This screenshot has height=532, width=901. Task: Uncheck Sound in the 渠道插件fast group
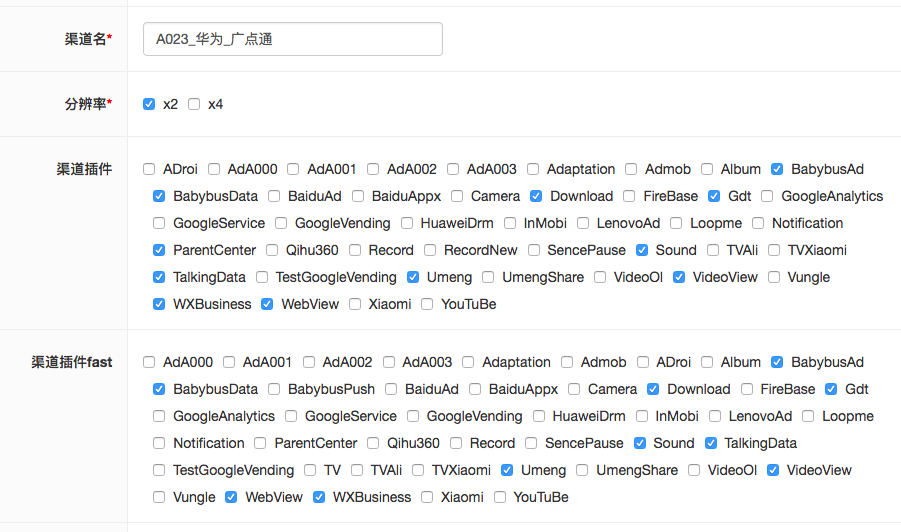point(640,443)
